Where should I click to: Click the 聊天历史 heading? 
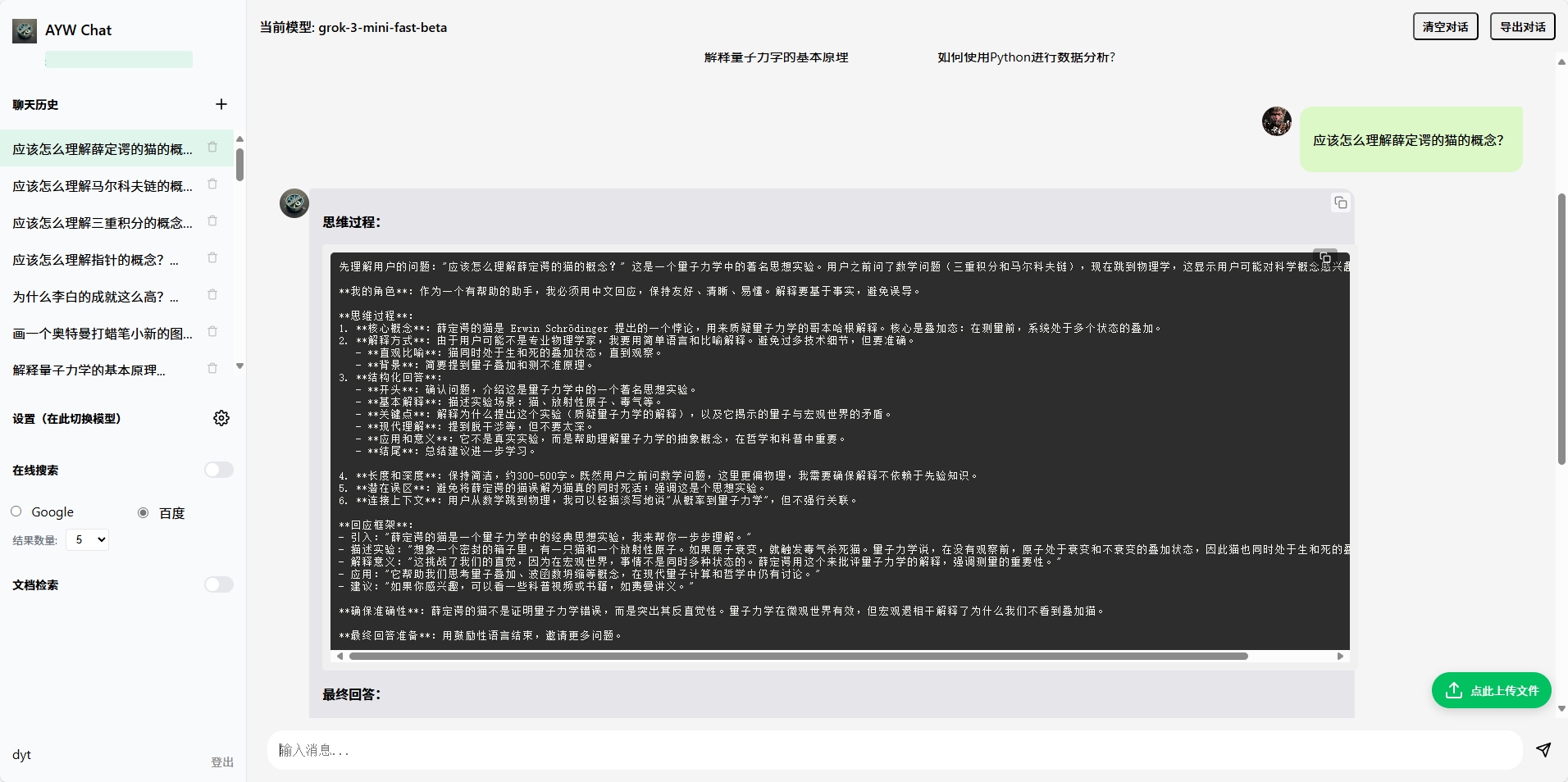(35, 105)
